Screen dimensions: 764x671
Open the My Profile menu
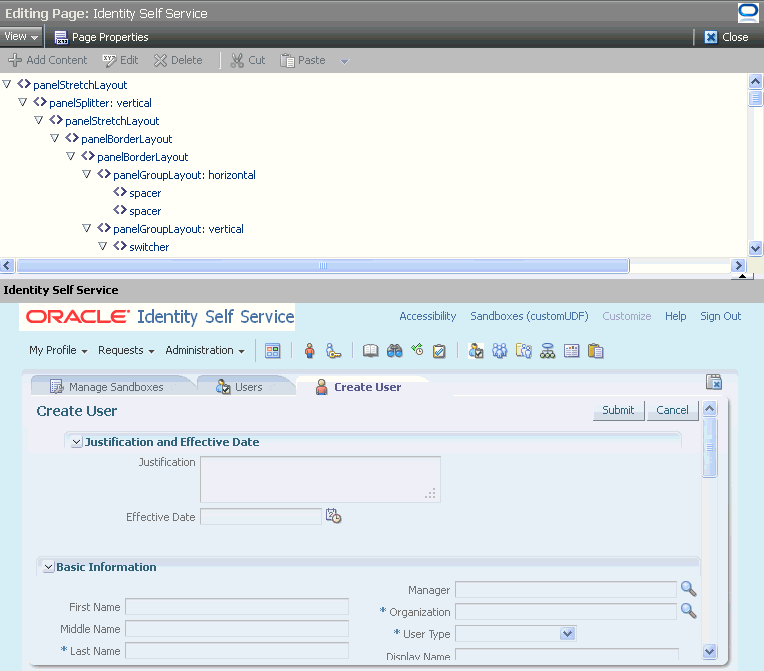pyautogui.click(x=58, y=350)
